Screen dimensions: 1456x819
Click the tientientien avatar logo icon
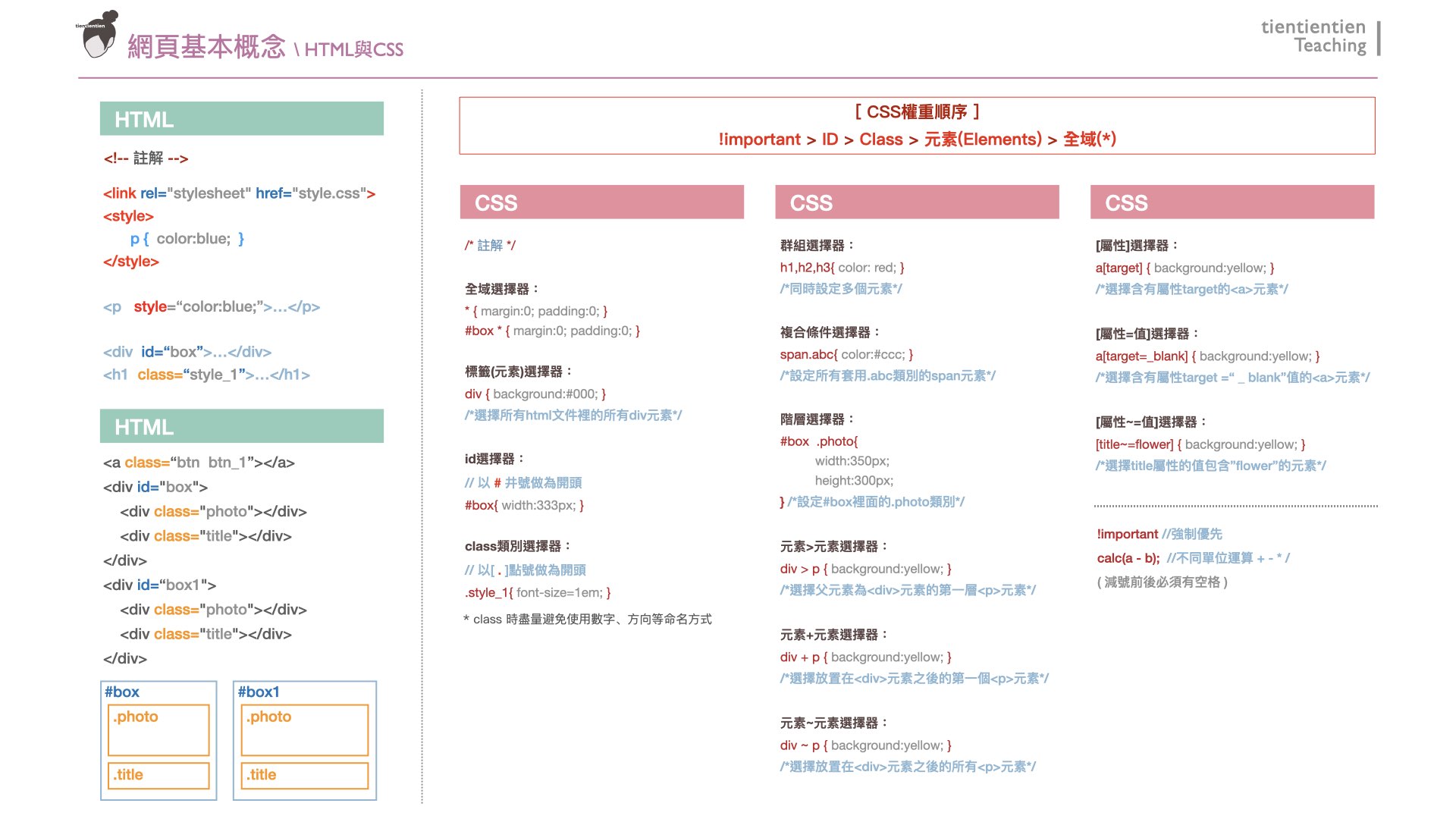coord(99,35)
